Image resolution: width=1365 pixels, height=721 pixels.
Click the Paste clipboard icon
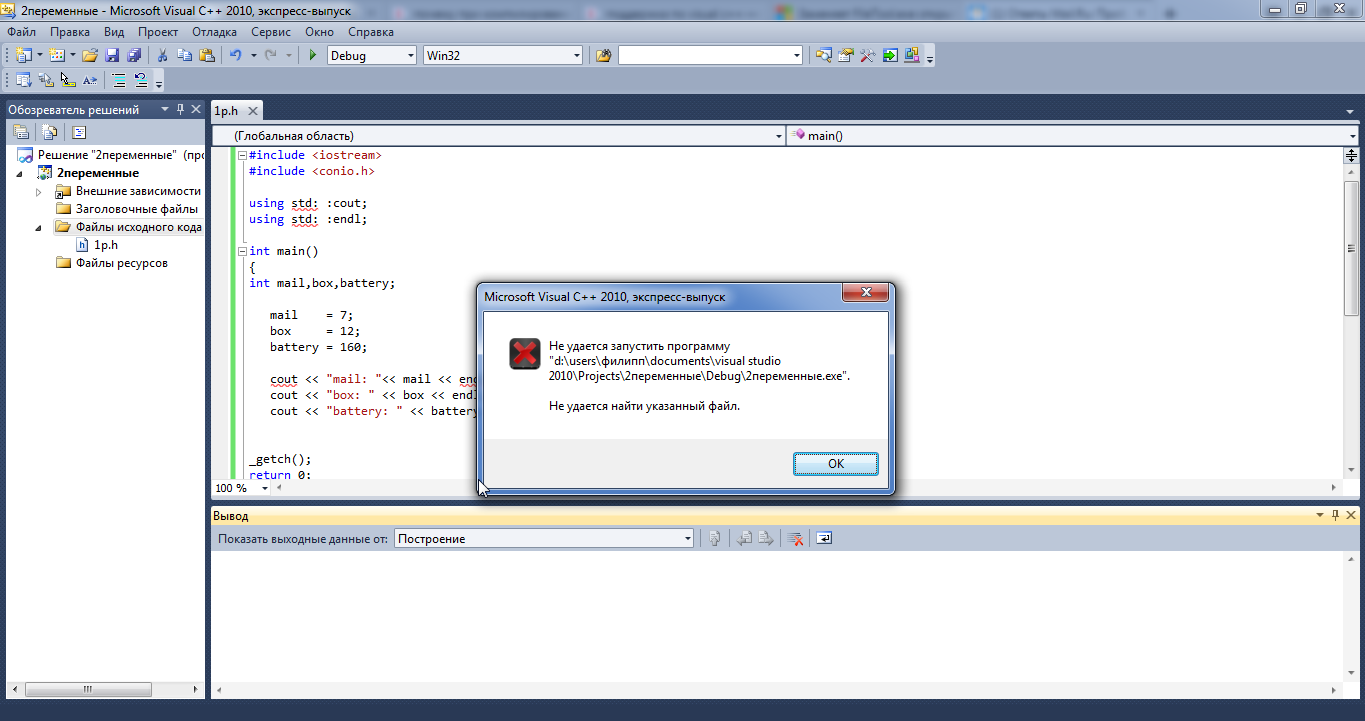(x=206, y=55)
